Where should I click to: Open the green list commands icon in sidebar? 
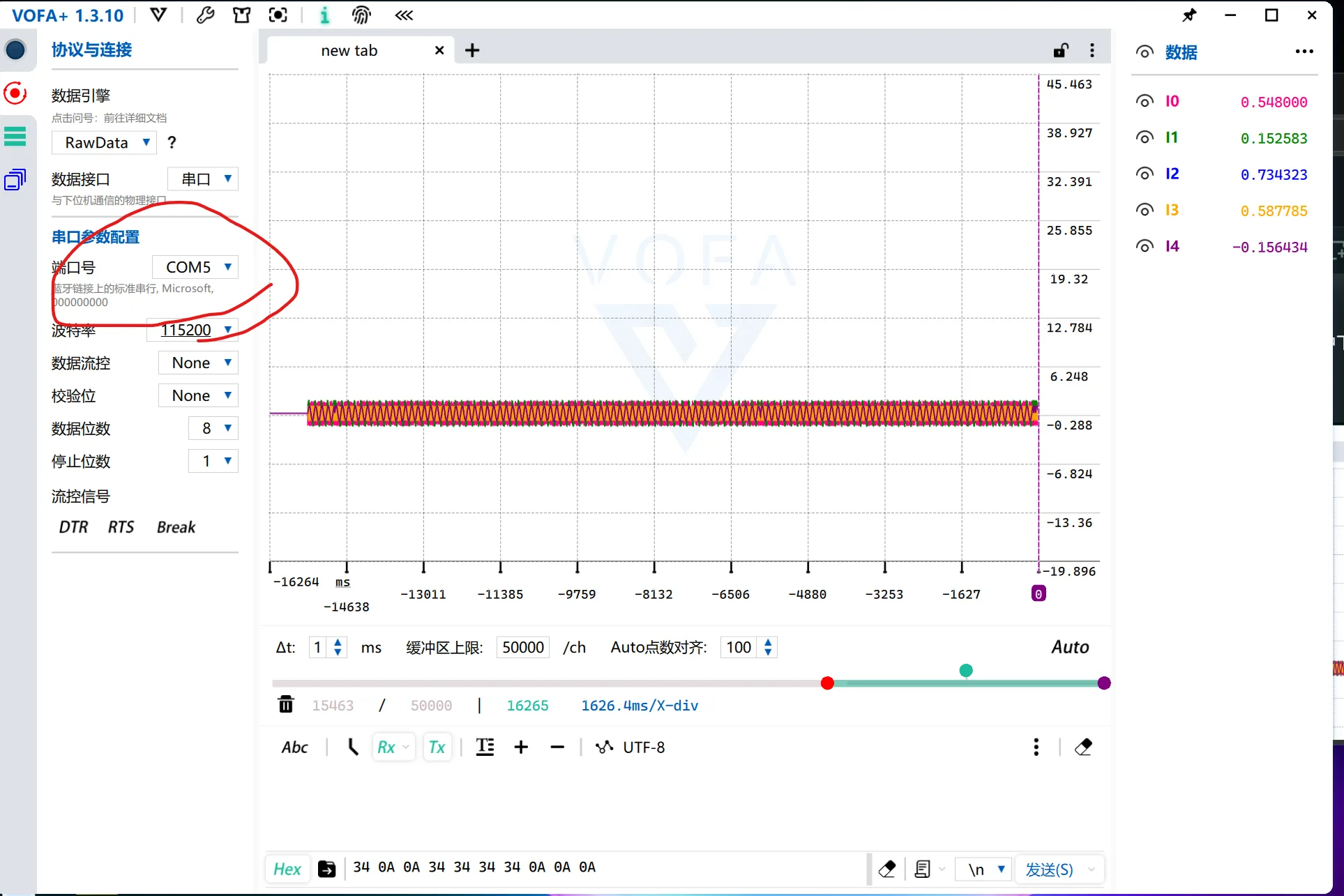[x=15, y=136]
